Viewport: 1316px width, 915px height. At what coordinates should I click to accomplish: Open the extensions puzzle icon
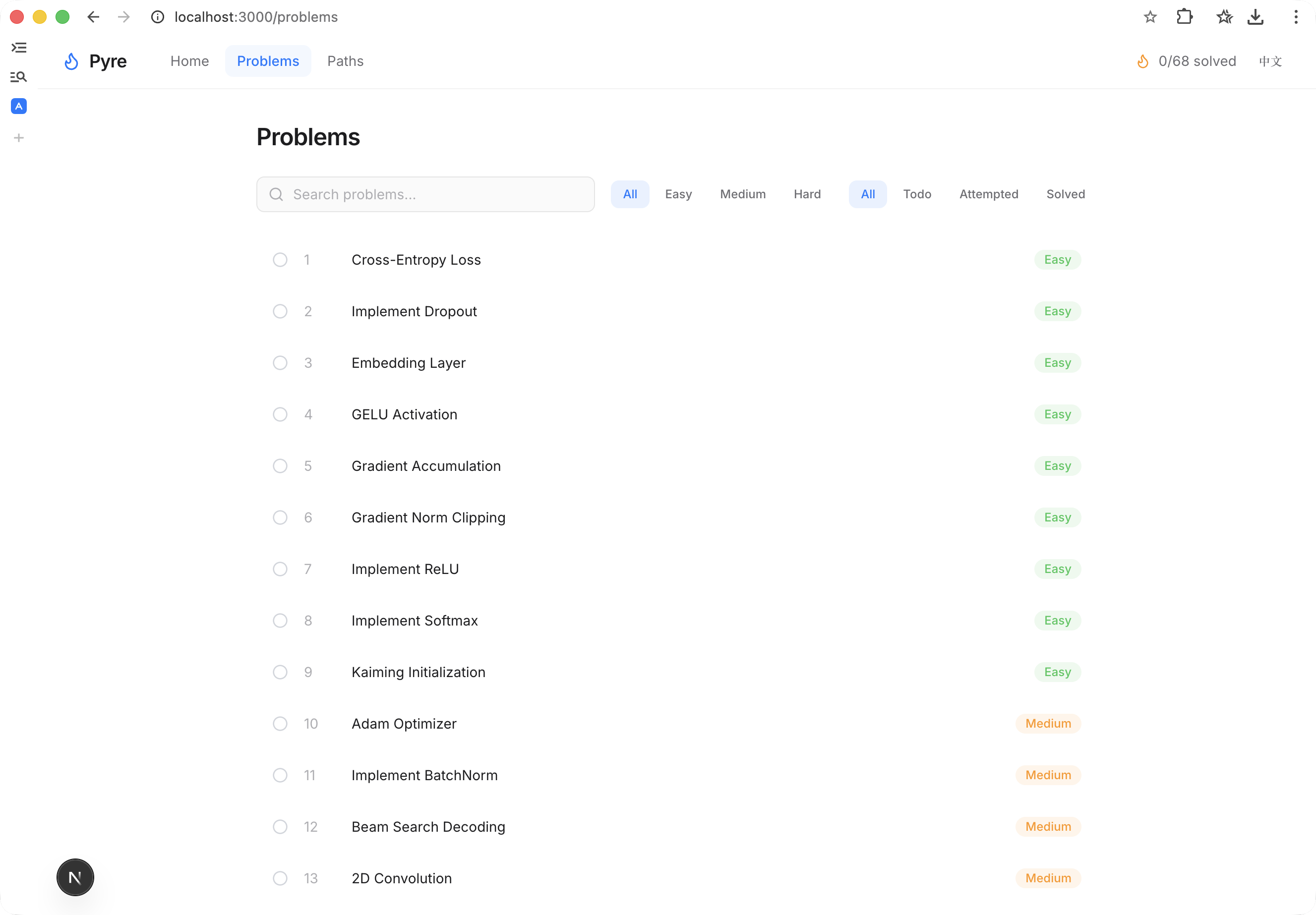coord(1185,17)
